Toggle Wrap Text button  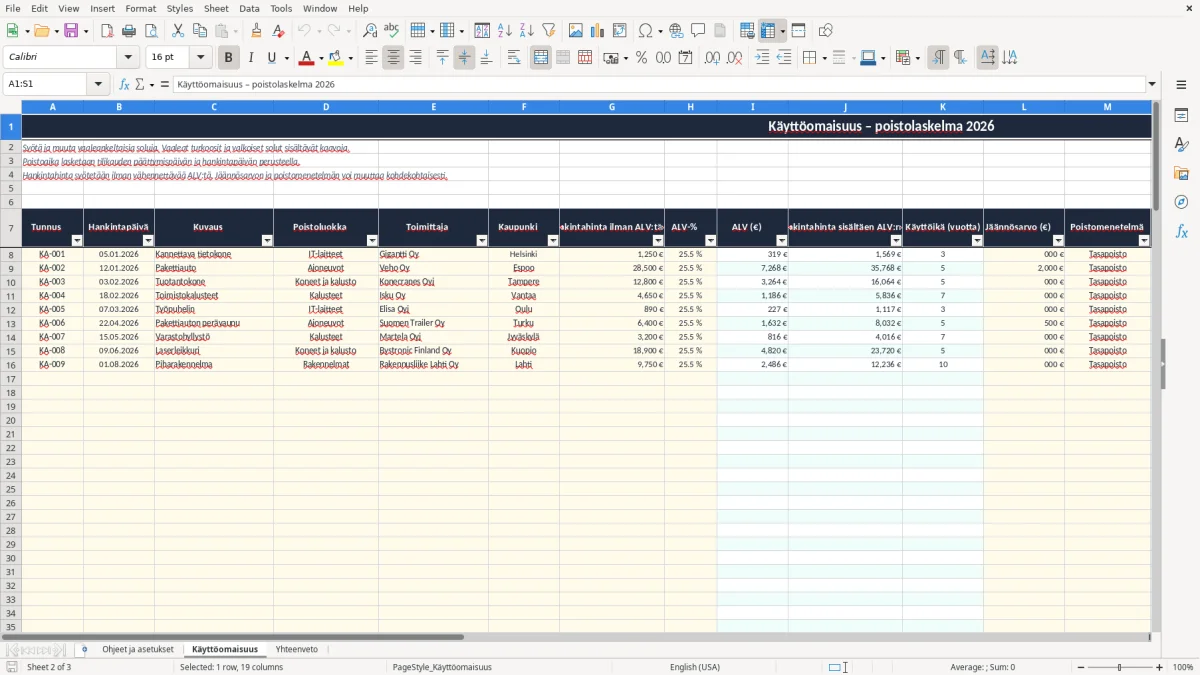tap(514, 58)
